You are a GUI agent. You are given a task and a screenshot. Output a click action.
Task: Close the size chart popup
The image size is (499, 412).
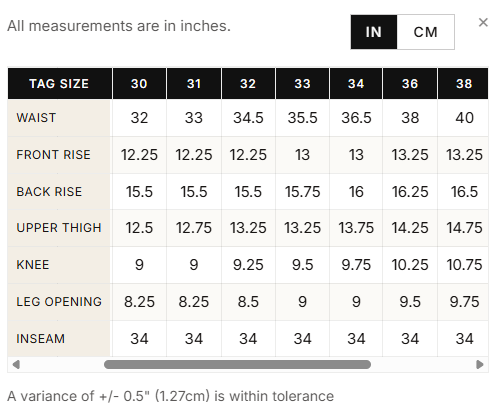coord(483,23)
